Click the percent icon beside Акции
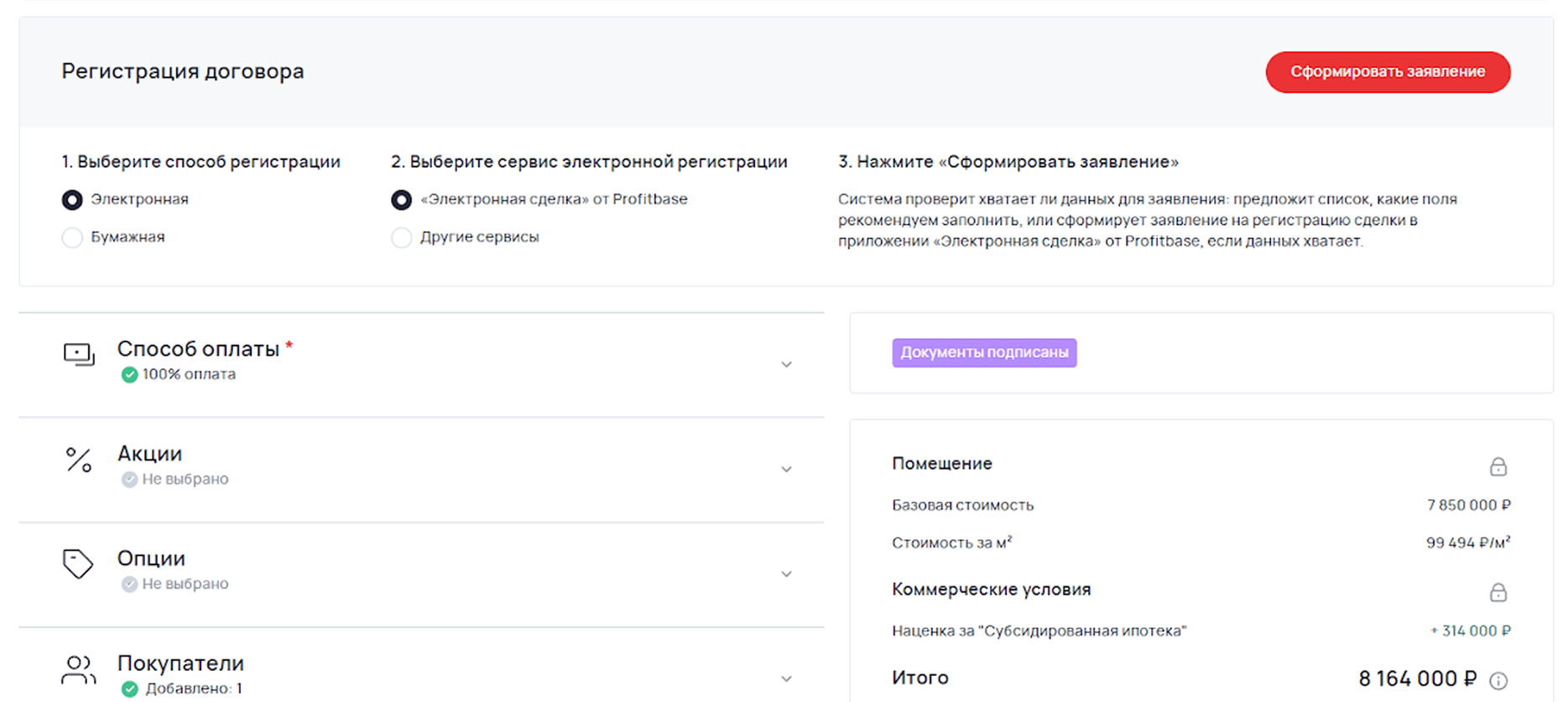The width and height of the screenshot is (1568, 702). (x=79, y=460)
